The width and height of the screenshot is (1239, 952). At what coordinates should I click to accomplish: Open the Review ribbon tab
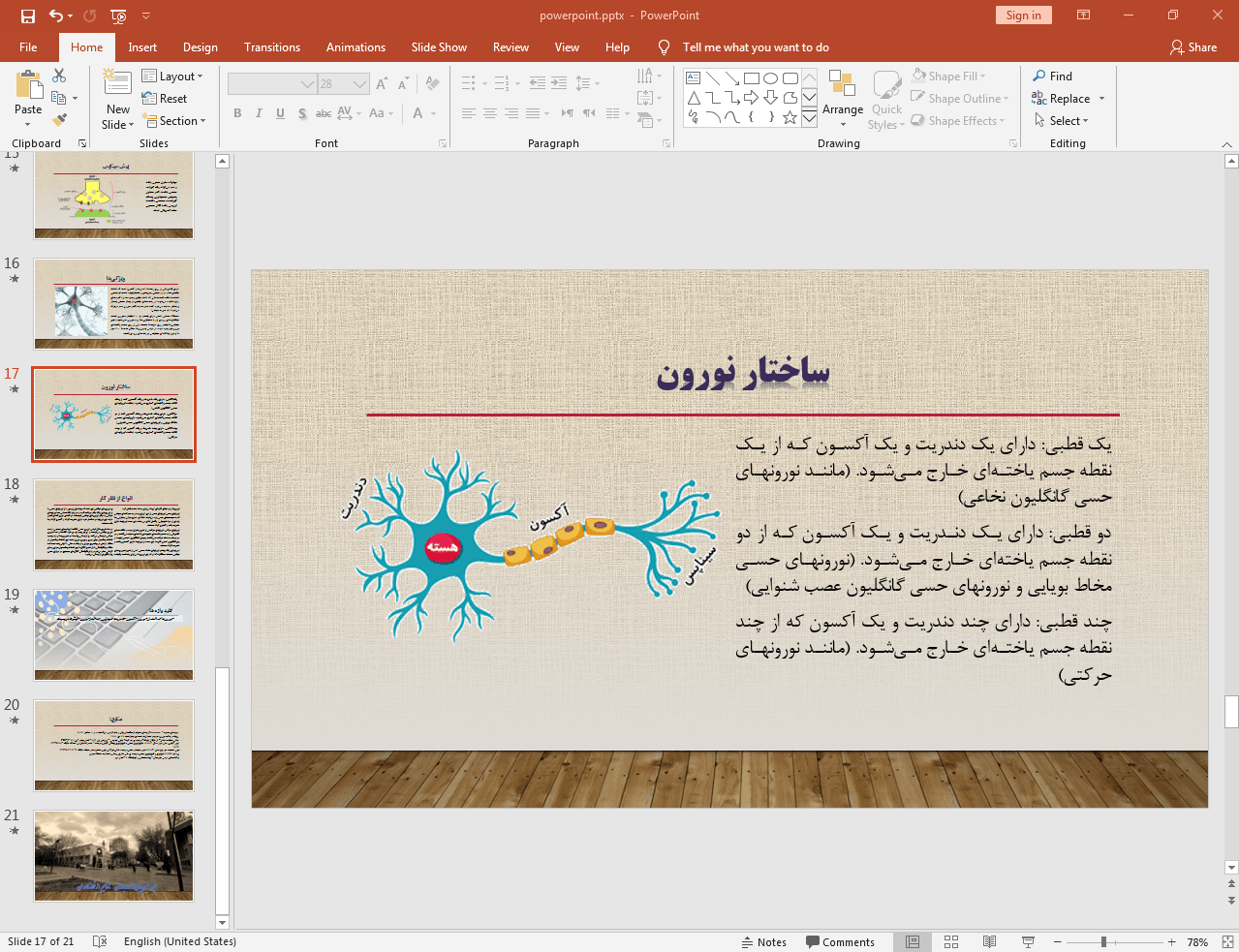pyautogui.click(x=511, y=46)
